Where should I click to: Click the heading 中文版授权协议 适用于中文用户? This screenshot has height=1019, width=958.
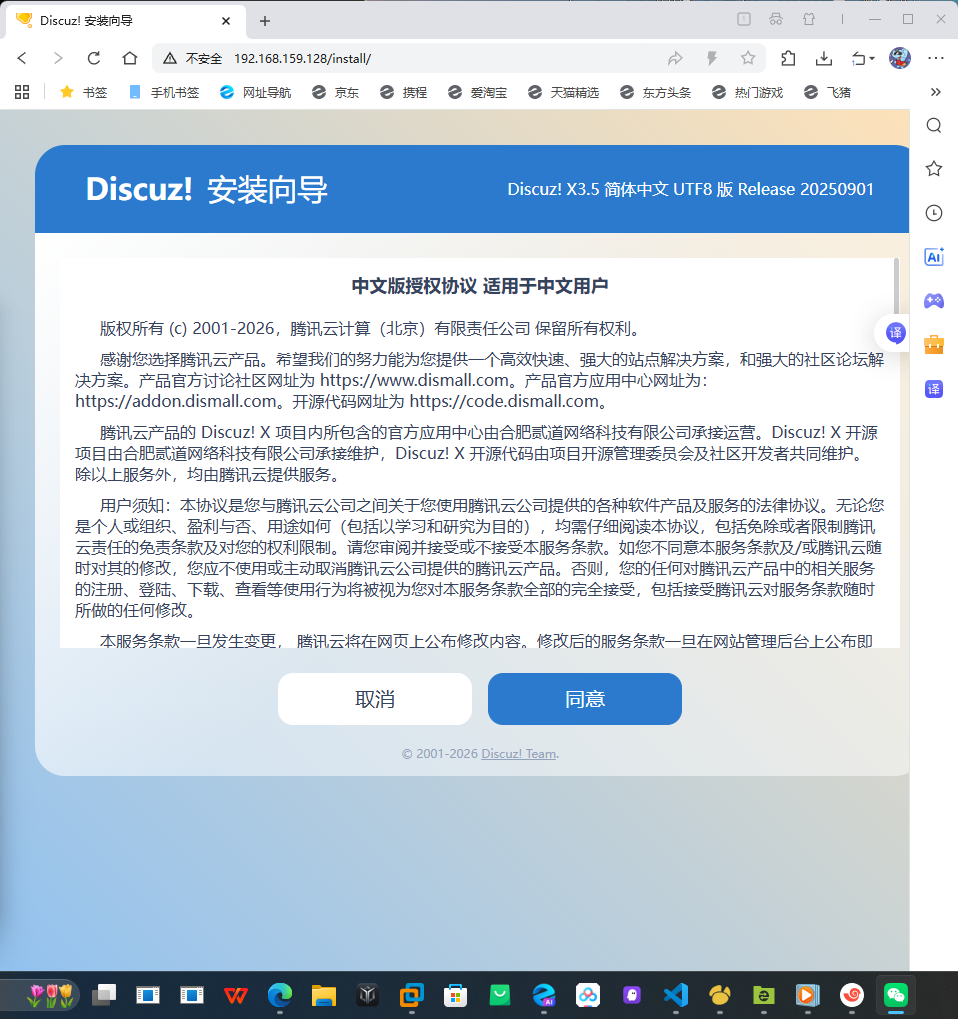(x=480, y=286)
